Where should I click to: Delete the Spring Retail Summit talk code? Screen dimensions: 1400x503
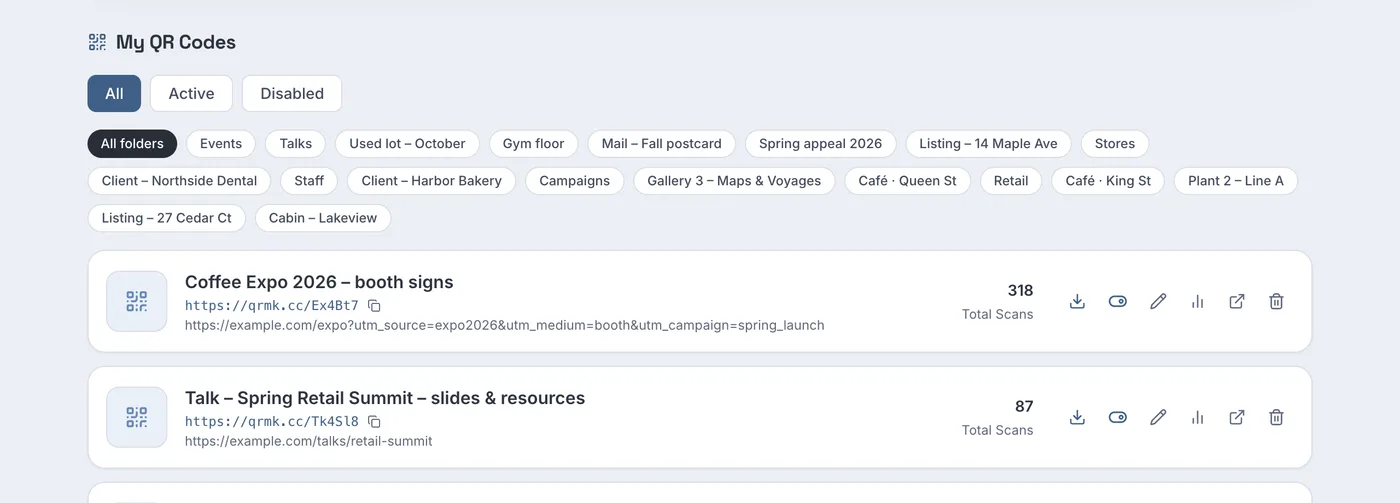pos(1276,417)
